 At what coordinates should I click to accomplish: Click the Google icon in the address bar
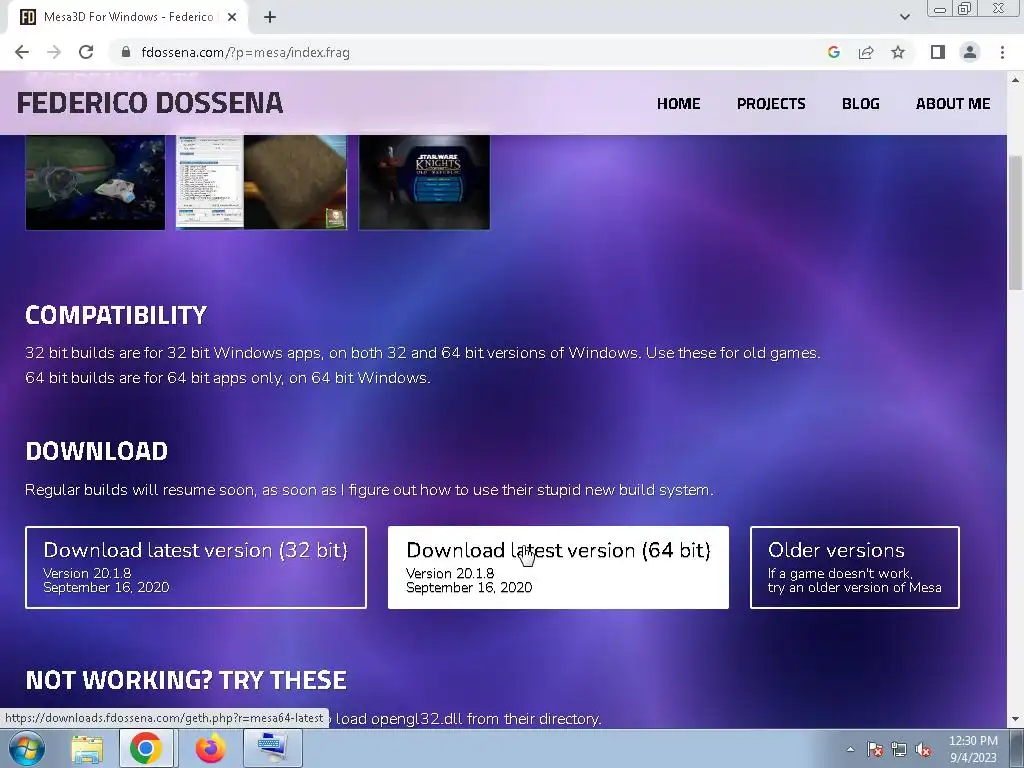coord(833,52)
